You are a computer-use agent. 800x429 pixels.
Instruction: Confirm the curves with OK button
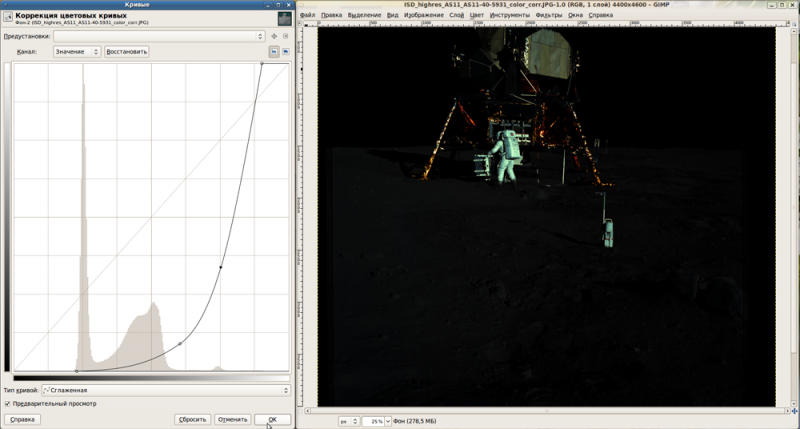click(x=272, y=420)
